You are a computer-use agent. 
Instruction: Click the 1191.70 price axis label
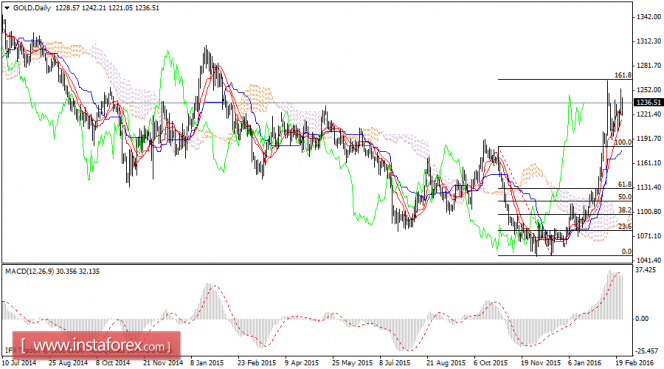click(x=648, y=139)
